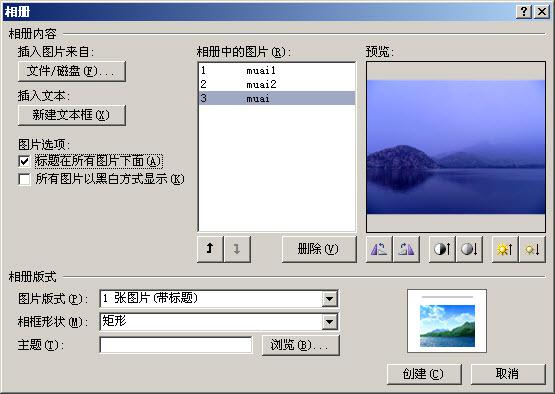Close the 相册 dialog

point(542,12)
